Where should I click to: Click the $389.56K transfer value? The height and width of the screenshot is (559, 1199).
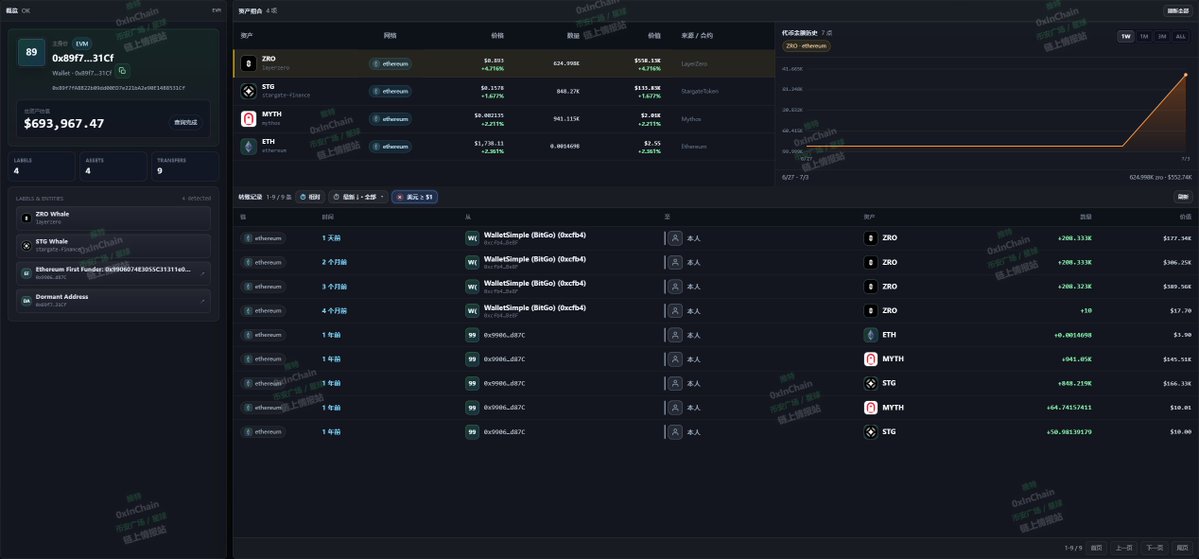[x=1177, y=287]
